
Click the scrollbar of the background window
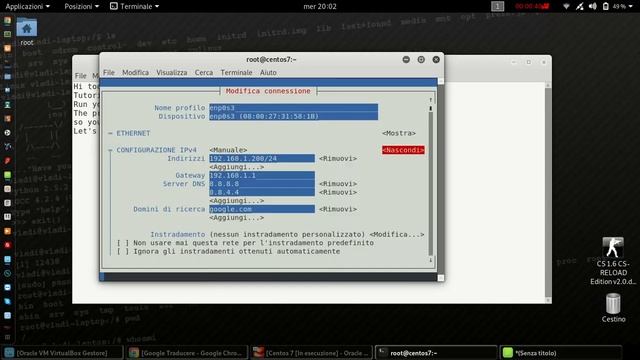548,192
